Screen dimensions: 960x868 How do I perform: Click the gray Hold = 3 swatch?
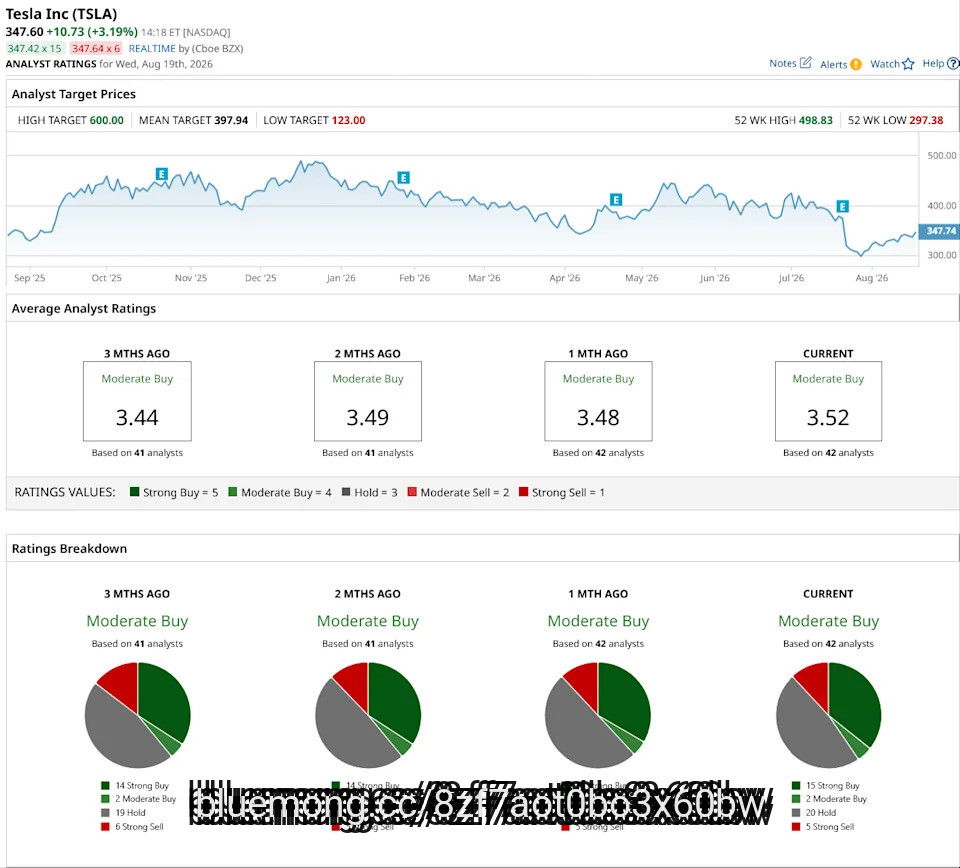click(x=346, y=492)
